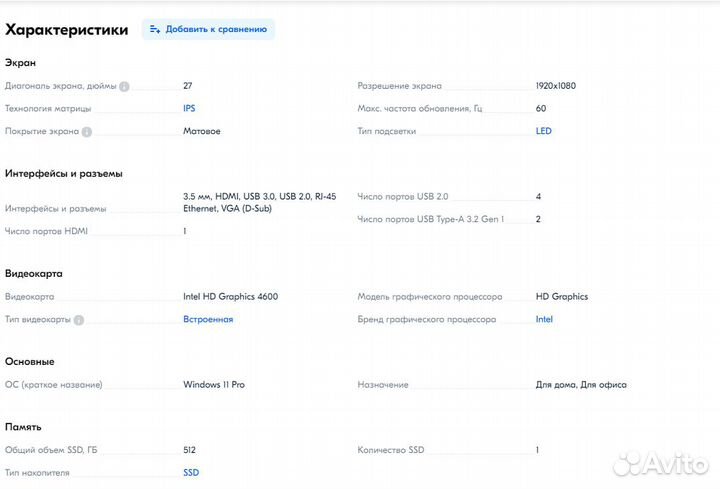Viewport: 720px width, 489px height.
Task: Click the Intel graphics brand link
Action: click(544, 319)
